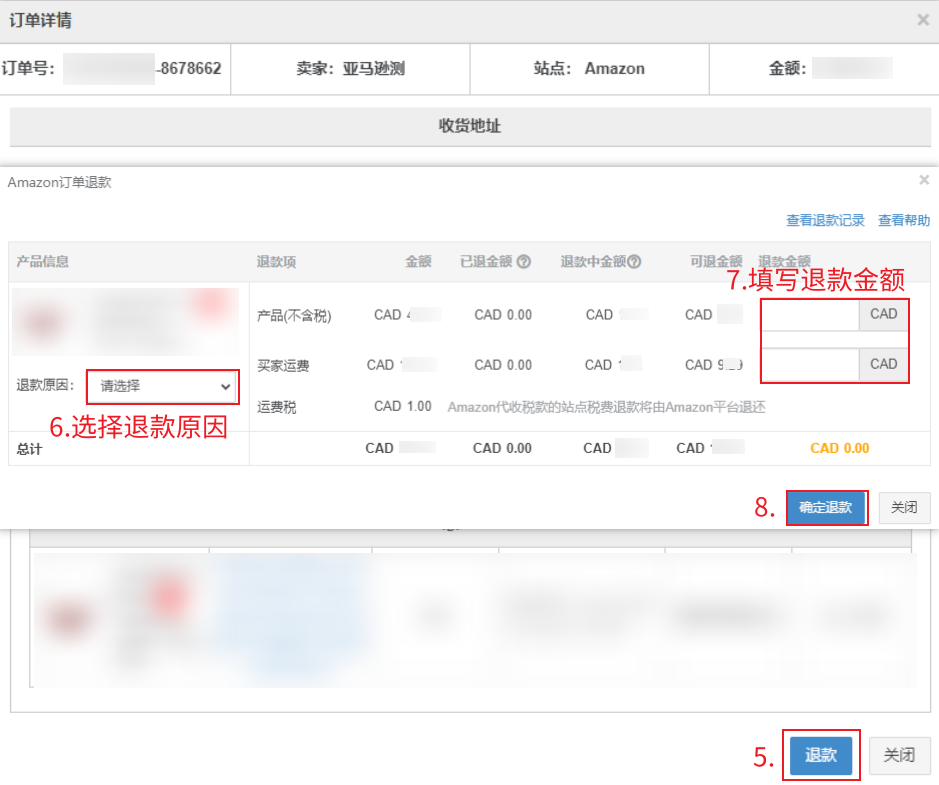The width and height of the screenshot is (939, 785).
Task: Focus the 买家运费 refund amount input
Action: tap(810, 365)
